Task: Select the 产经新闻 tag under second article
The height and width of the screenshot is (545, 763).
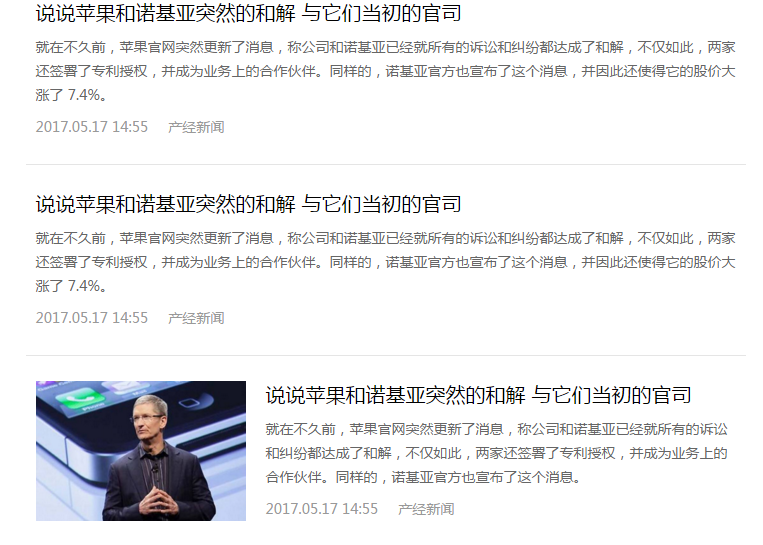Action: tap(196, 318)
